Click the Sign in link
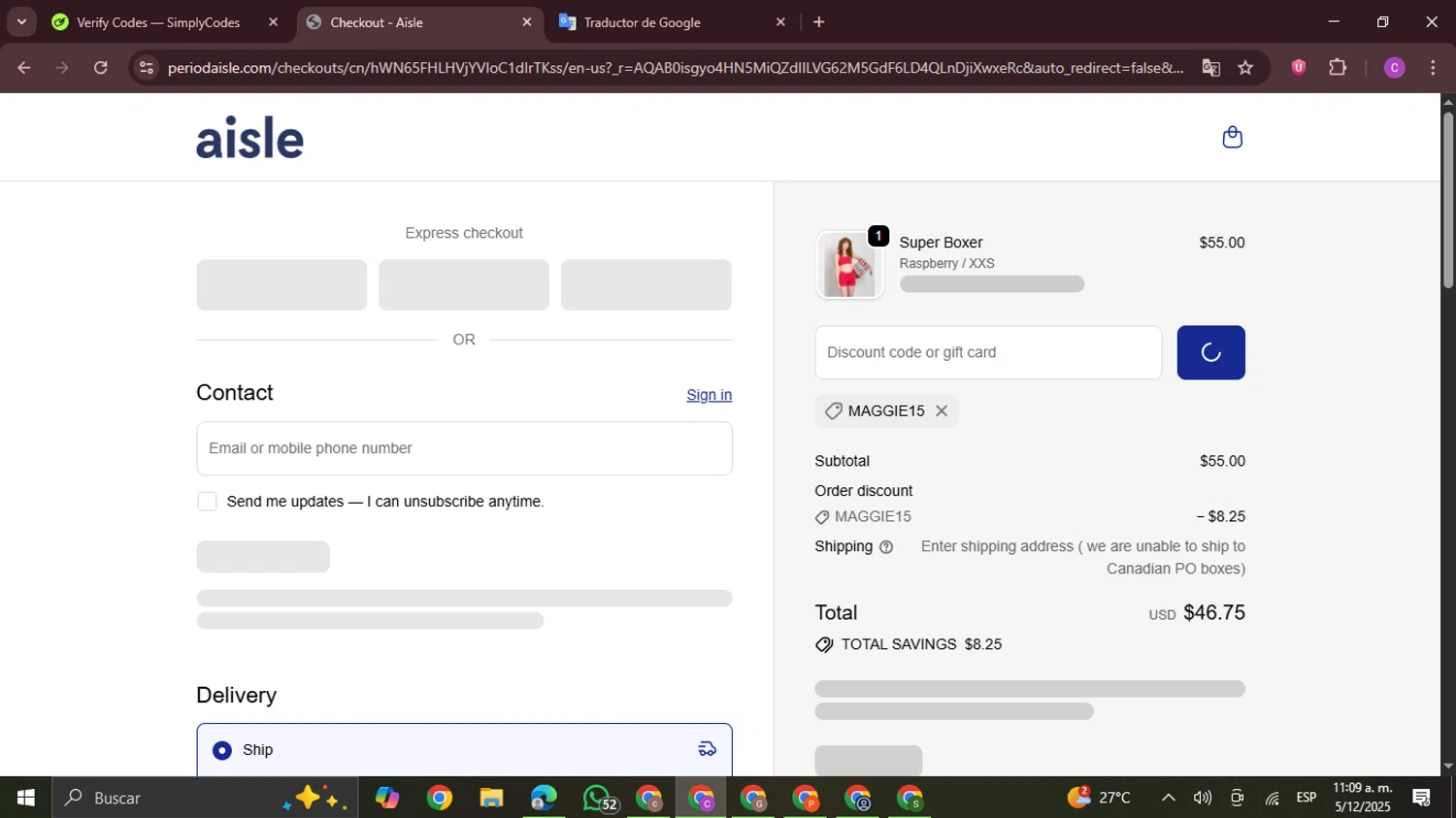Viewport: 1456px width, 818px height. tap(709, 395)
